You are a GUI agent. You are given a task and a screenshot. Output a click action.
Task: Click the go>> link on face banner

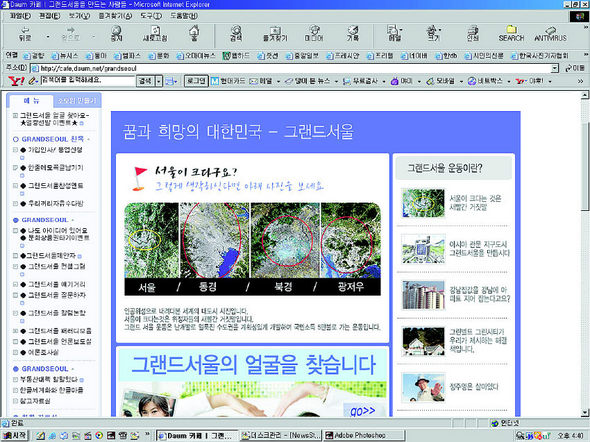362,411
